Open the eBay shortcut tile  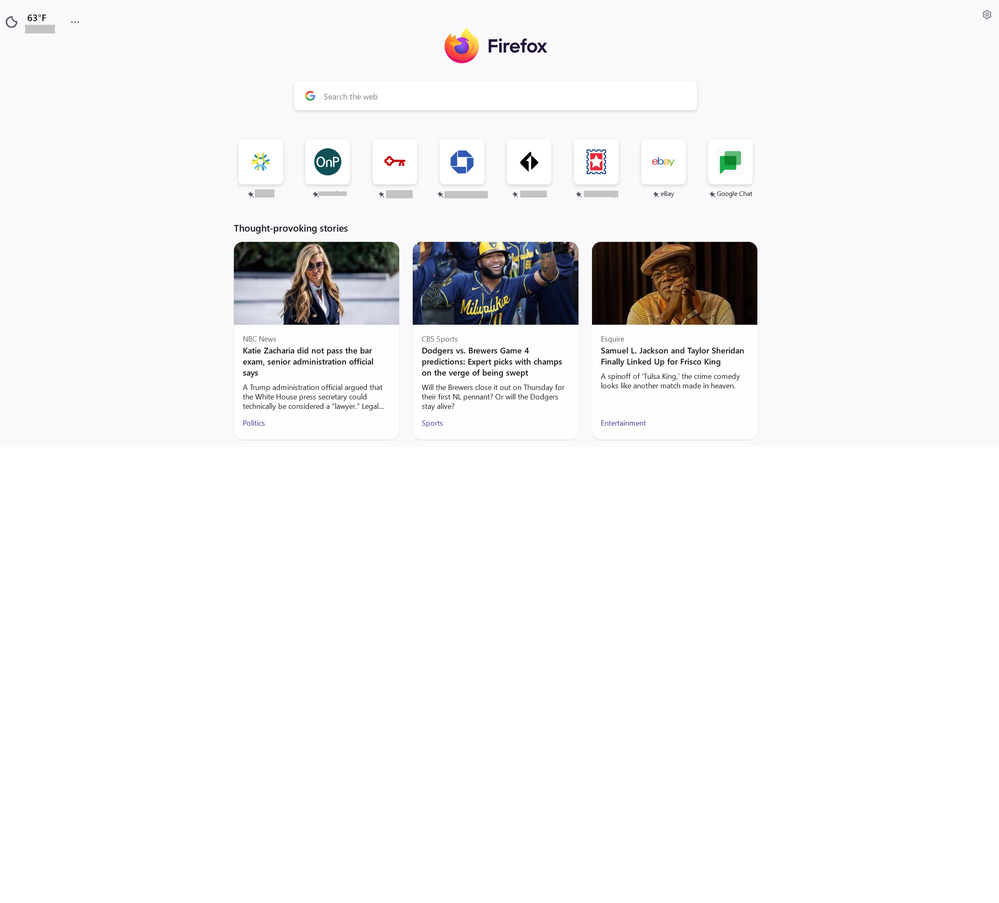[663, 162]
